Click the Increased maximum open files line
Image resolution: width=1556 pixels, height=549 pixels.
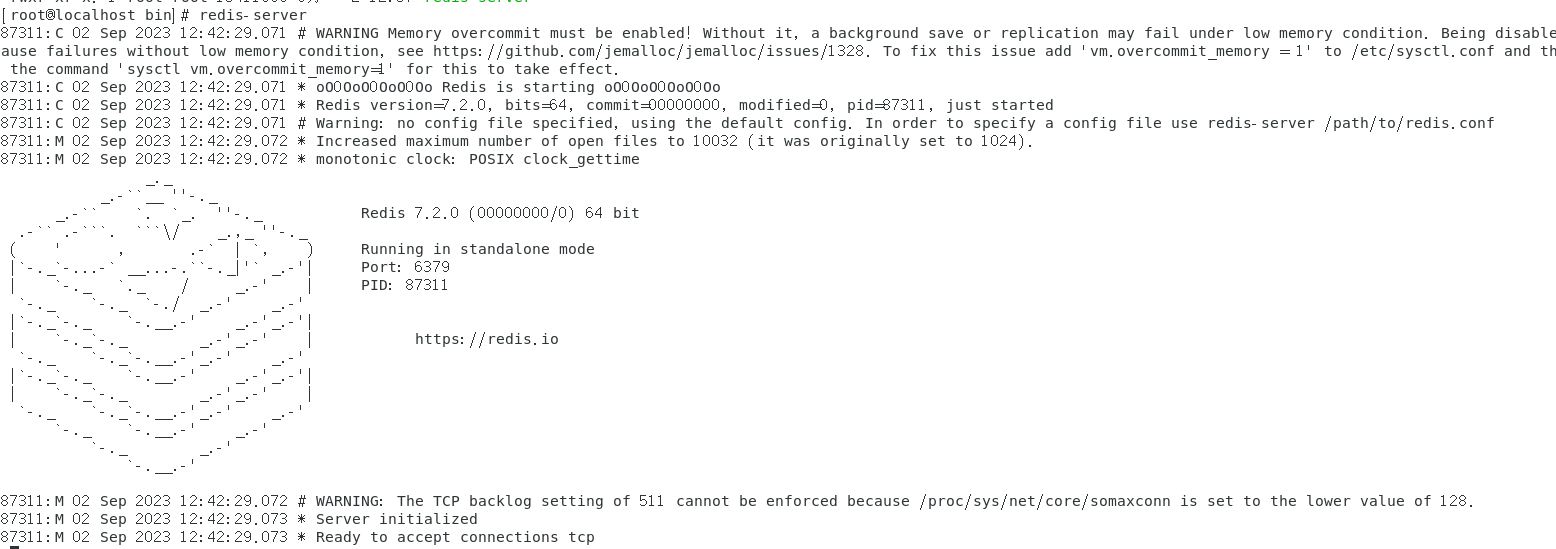click(x=517, y=141)
